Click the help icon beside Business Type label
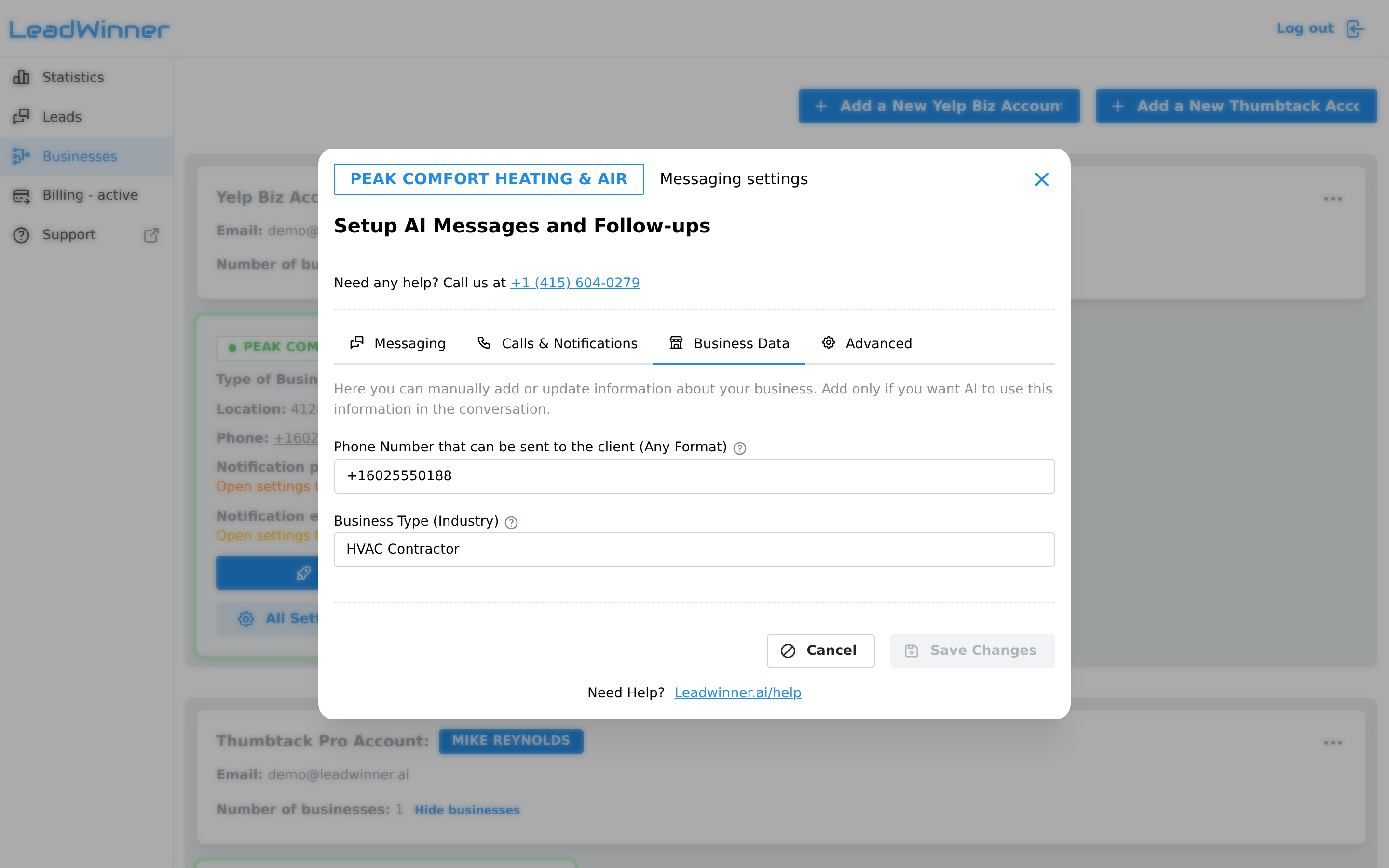 [511, 522]
